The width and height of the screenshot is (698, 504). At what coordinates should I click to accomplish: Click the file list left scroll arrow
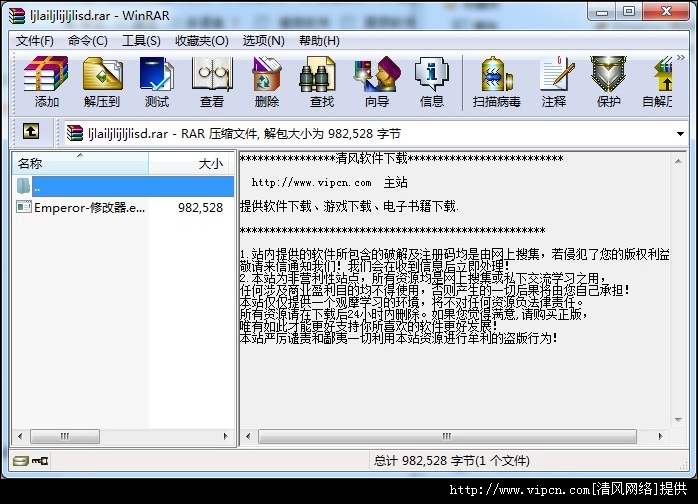pyautogui.click(x=20, y=436)
